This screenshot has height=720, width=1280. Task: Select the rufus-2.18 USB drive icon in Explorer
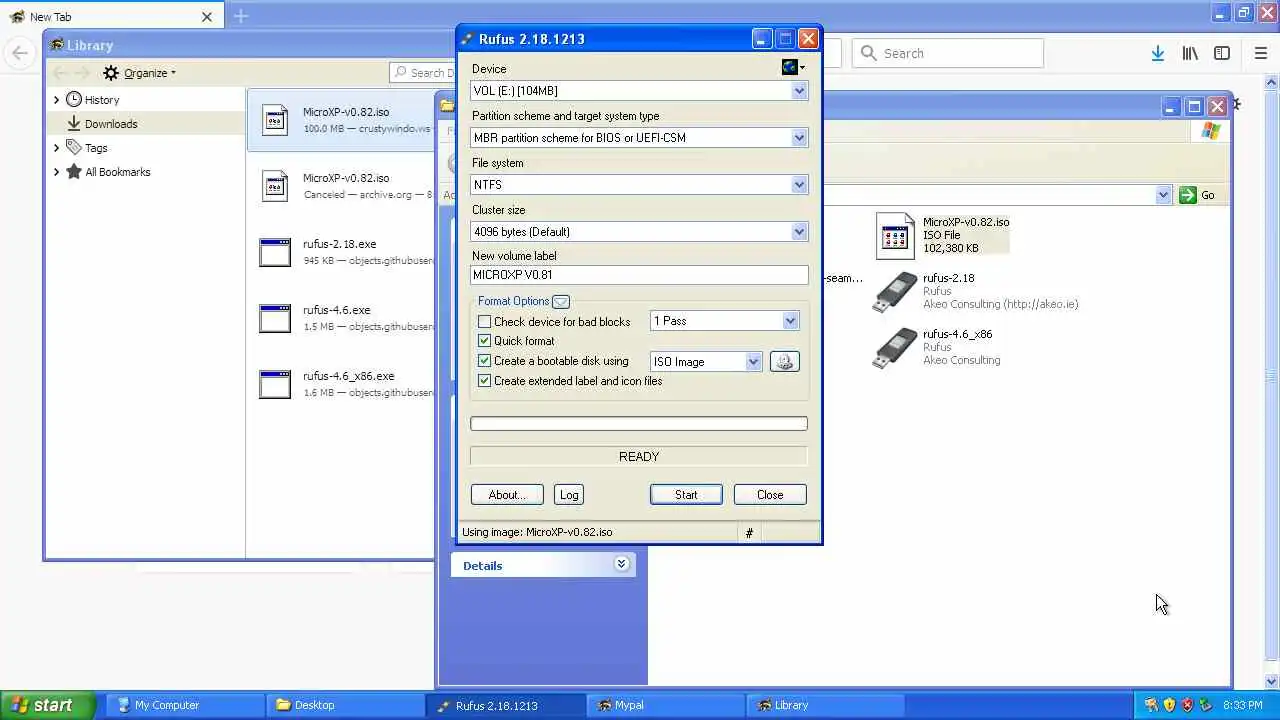tap(895, 292)
